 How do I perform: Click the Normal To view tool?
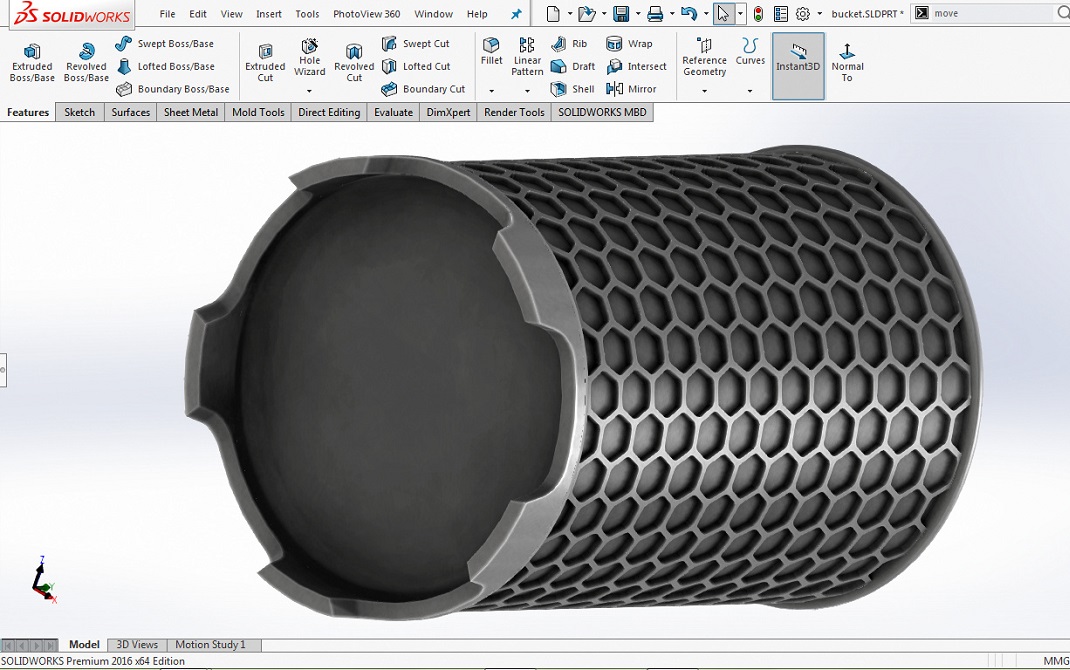click(x=847, y=62)
